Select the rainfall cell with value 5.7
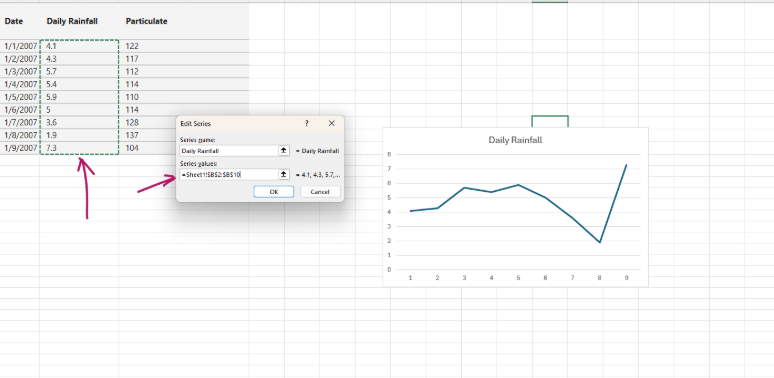Image resolution: width=774 pixels, height=378 pixels. coord(79,72)
